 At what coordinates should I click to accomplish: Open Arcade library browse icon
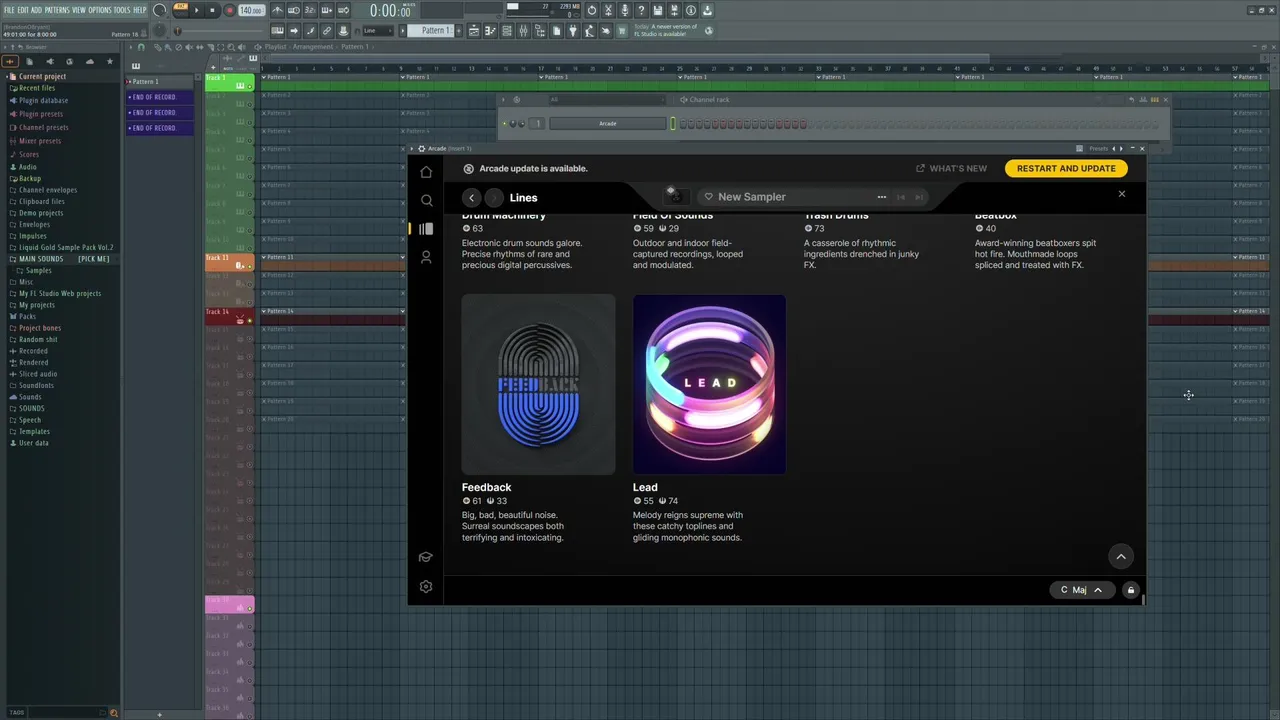click(426, 228)
